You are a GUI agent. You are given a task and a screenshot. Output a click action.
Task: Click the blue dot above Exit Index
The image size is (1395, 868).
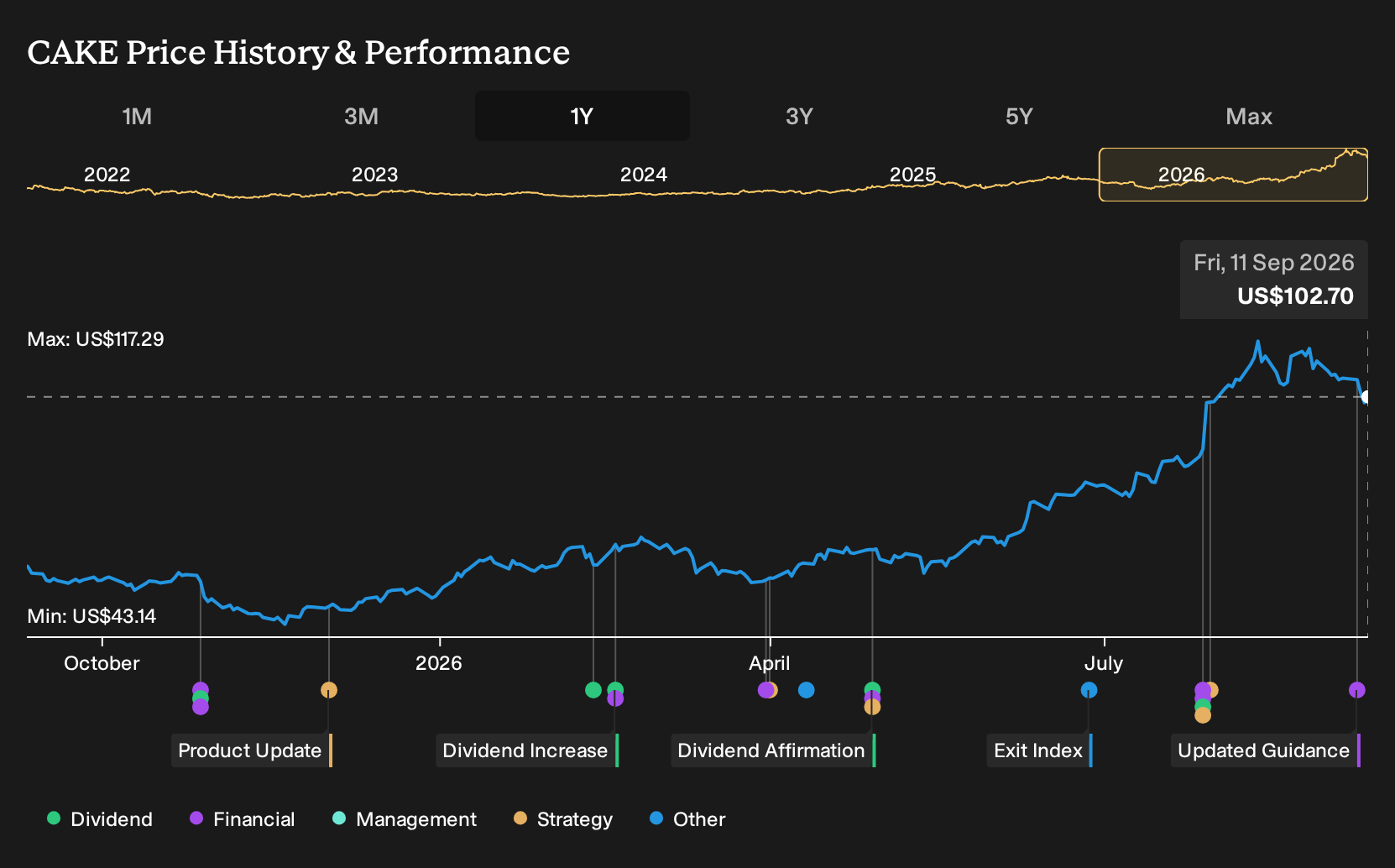pyautogui.click(x=1089, y=690)
